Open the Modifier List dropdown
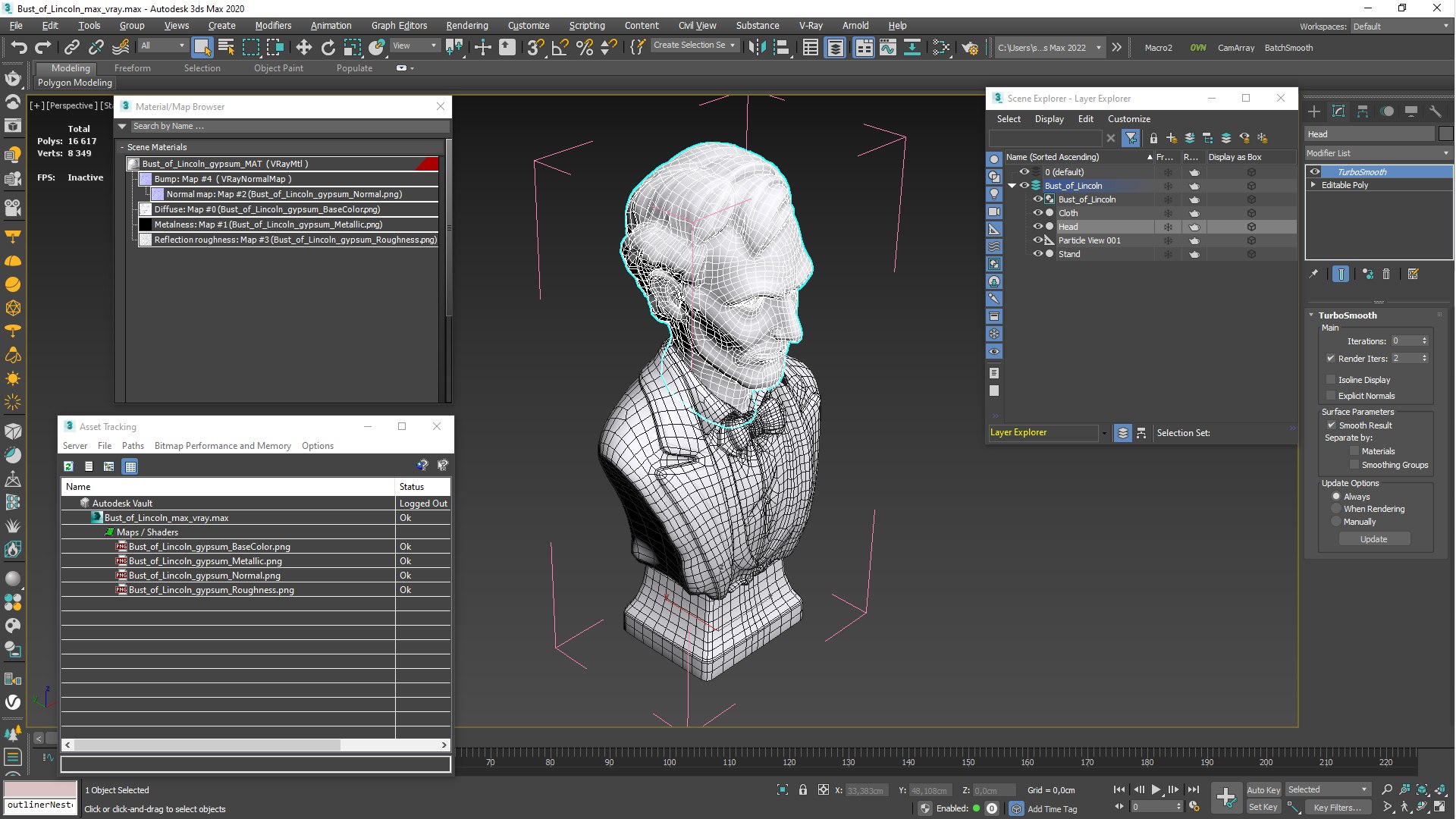The height and width of the screenshot is (819, 1456). coord(1378,153)
